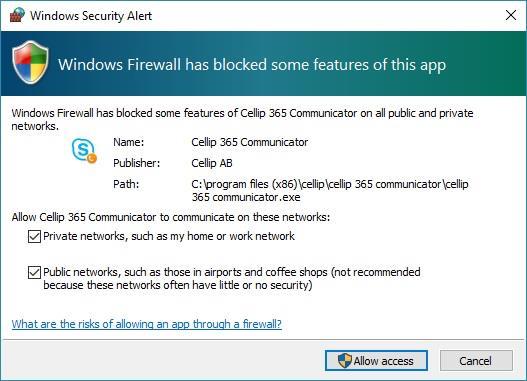This screenshot has height=381, width=527.
Task: Cancel the Windows Security Alert dialog
Action: click(x=476, y=361)
